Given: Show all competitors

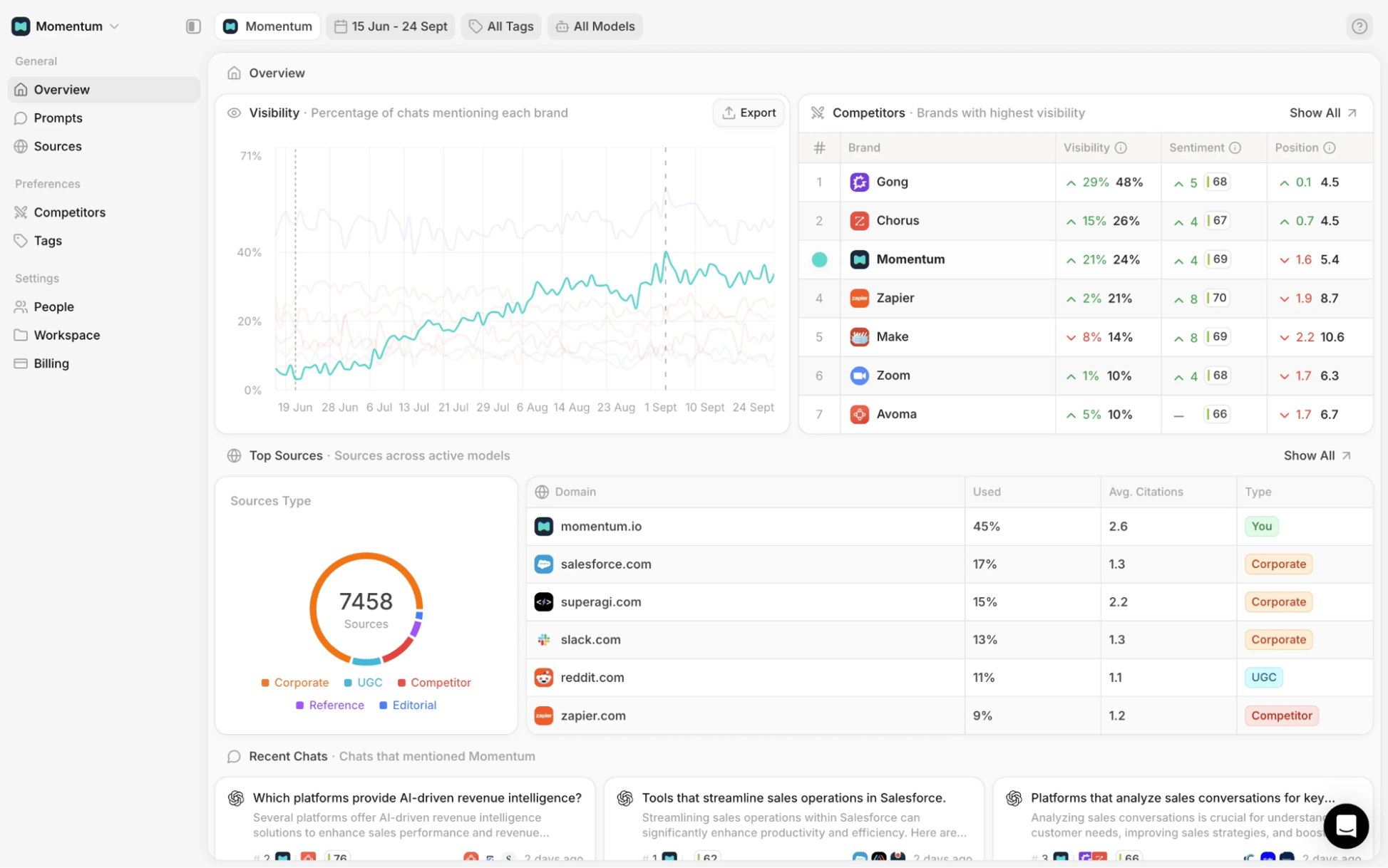Looking at the screenshot, I should click(x=1322, y=113).
